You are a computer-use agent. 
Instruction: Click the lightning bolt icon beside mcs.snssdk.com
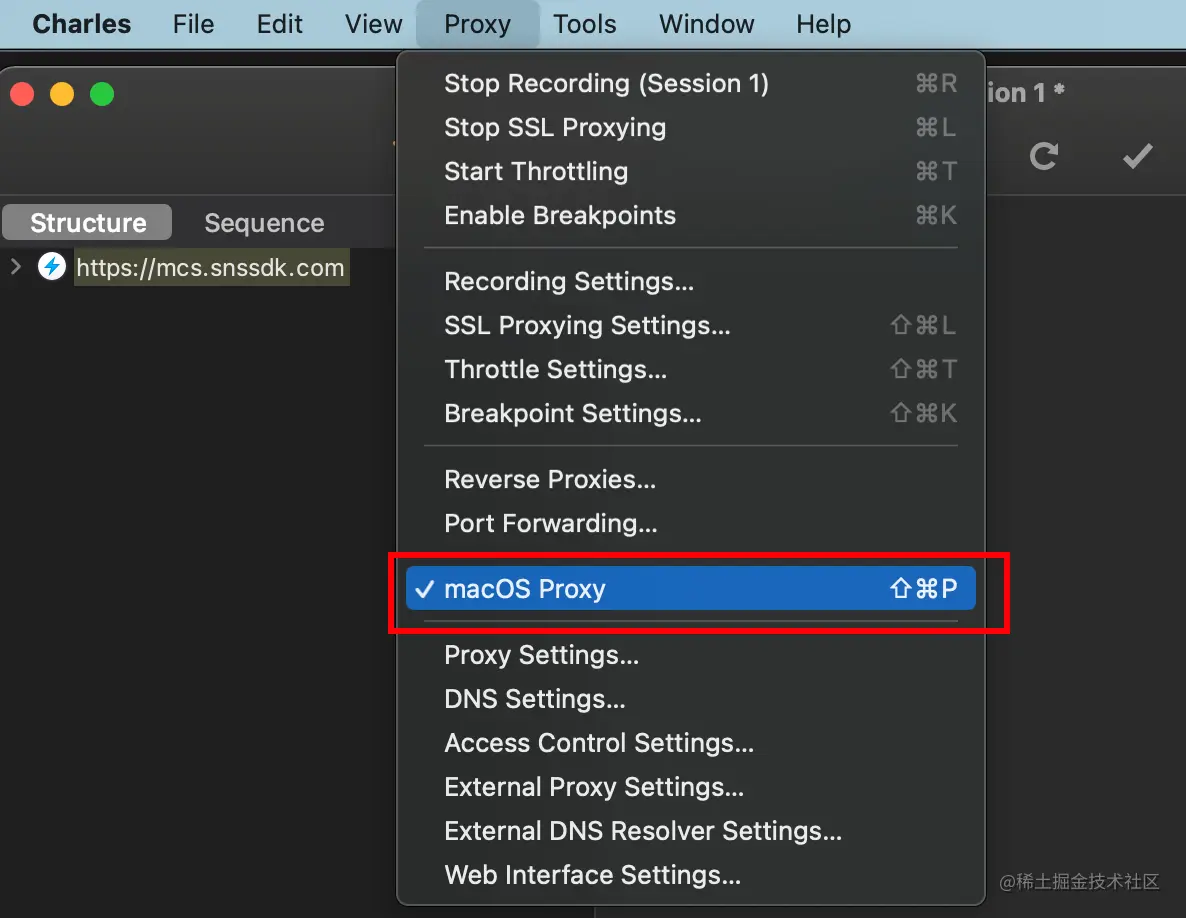52,266
